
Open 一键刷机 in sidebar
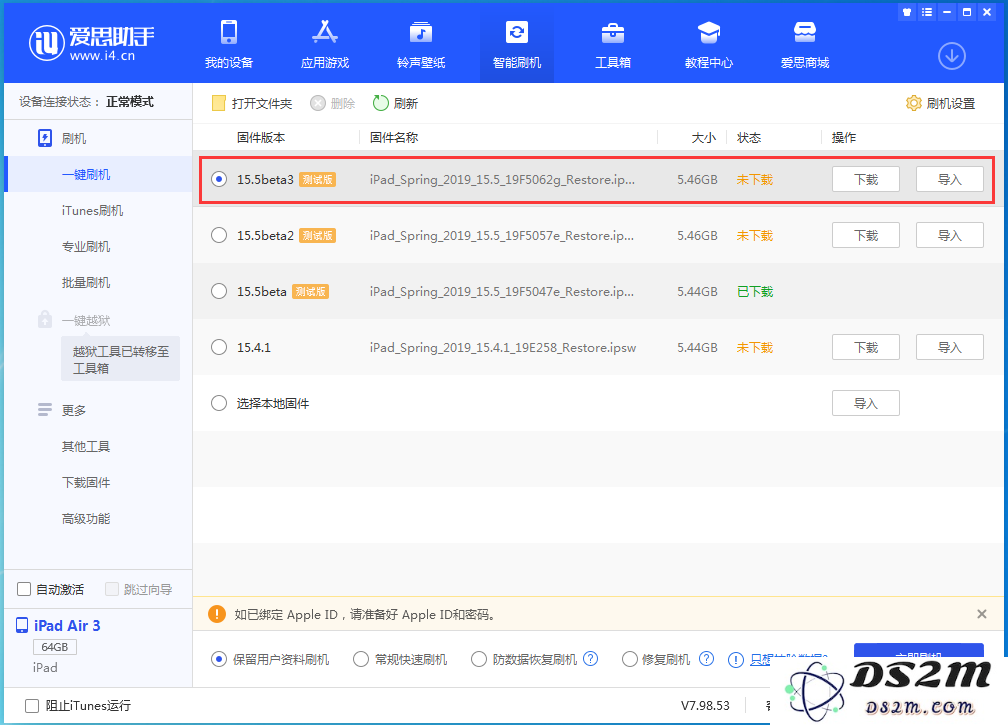86,174
